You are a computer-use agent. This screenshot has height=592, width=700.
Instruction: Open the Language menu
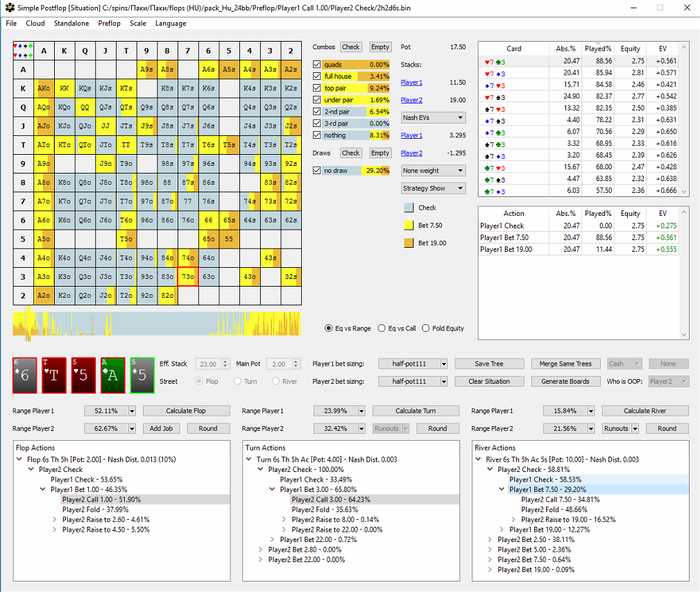171,23
